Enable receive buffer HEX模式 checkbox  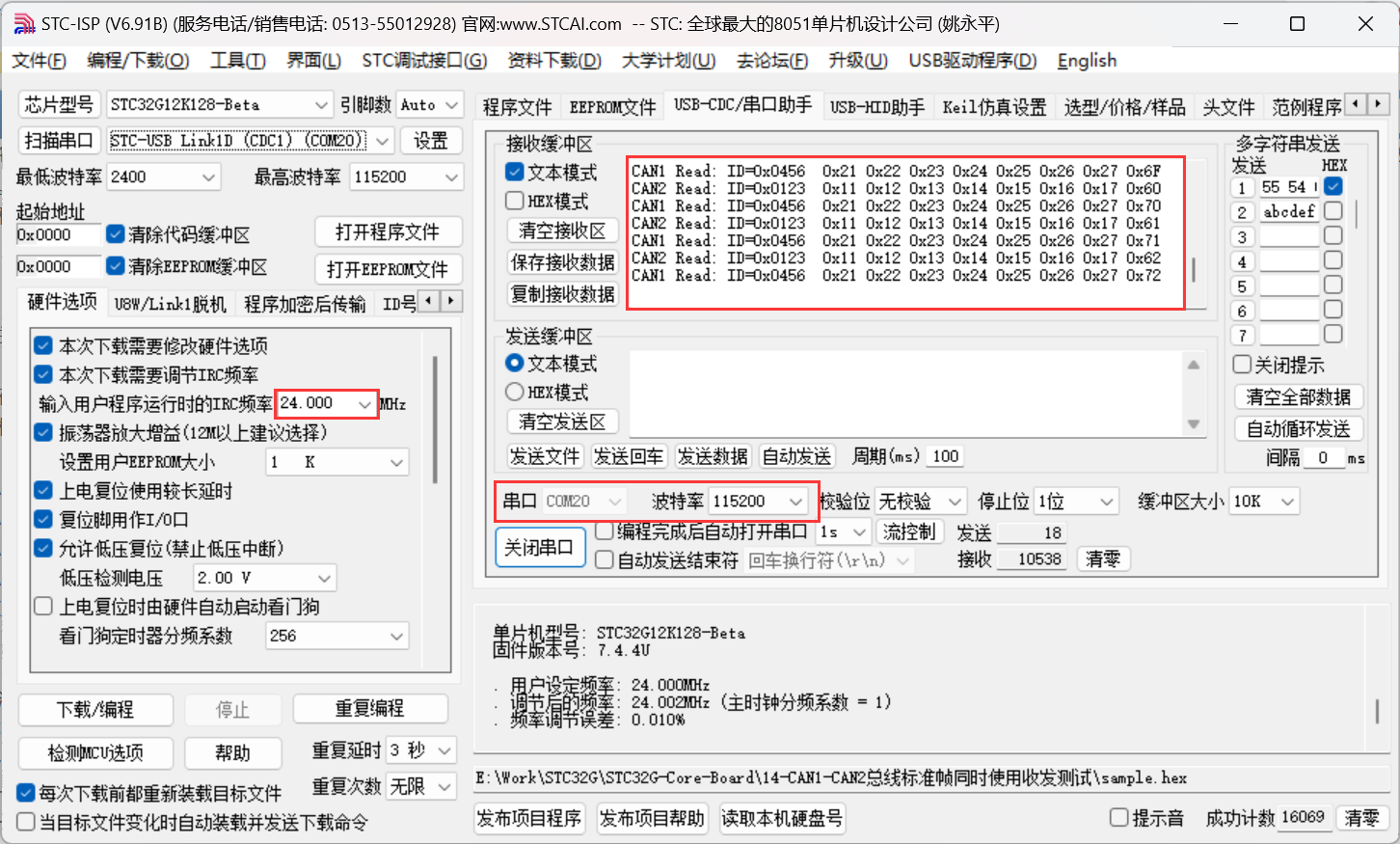[x=515, y=201]
